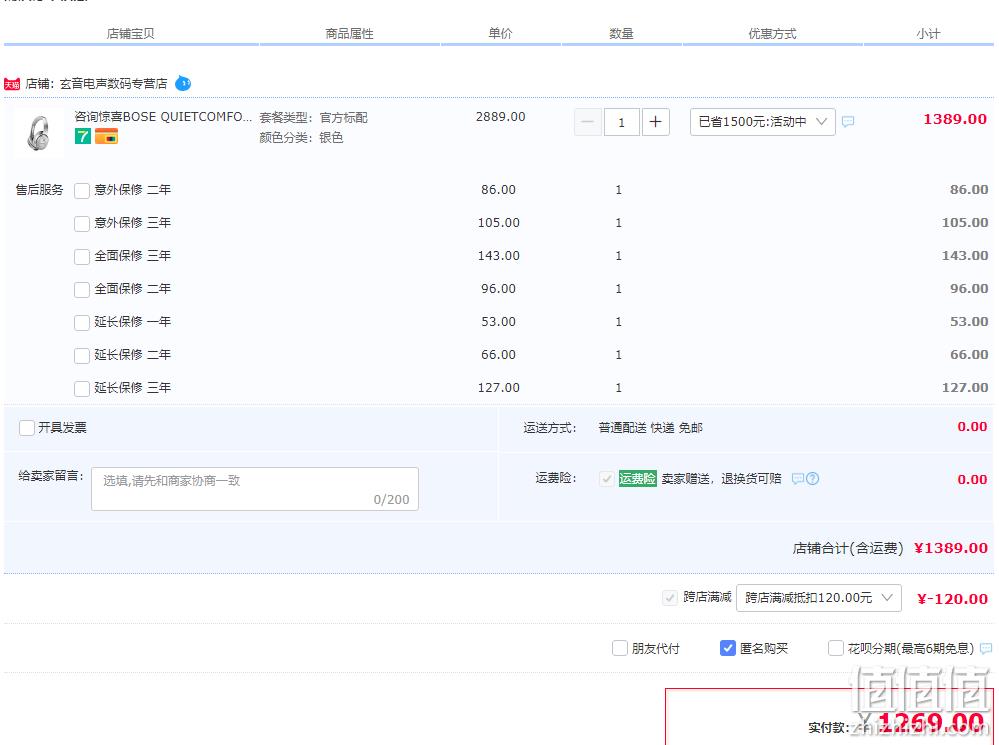Click the ¥-120.00 discount amount
Screen dimensions: 999x745
click(x=952, y=599)
